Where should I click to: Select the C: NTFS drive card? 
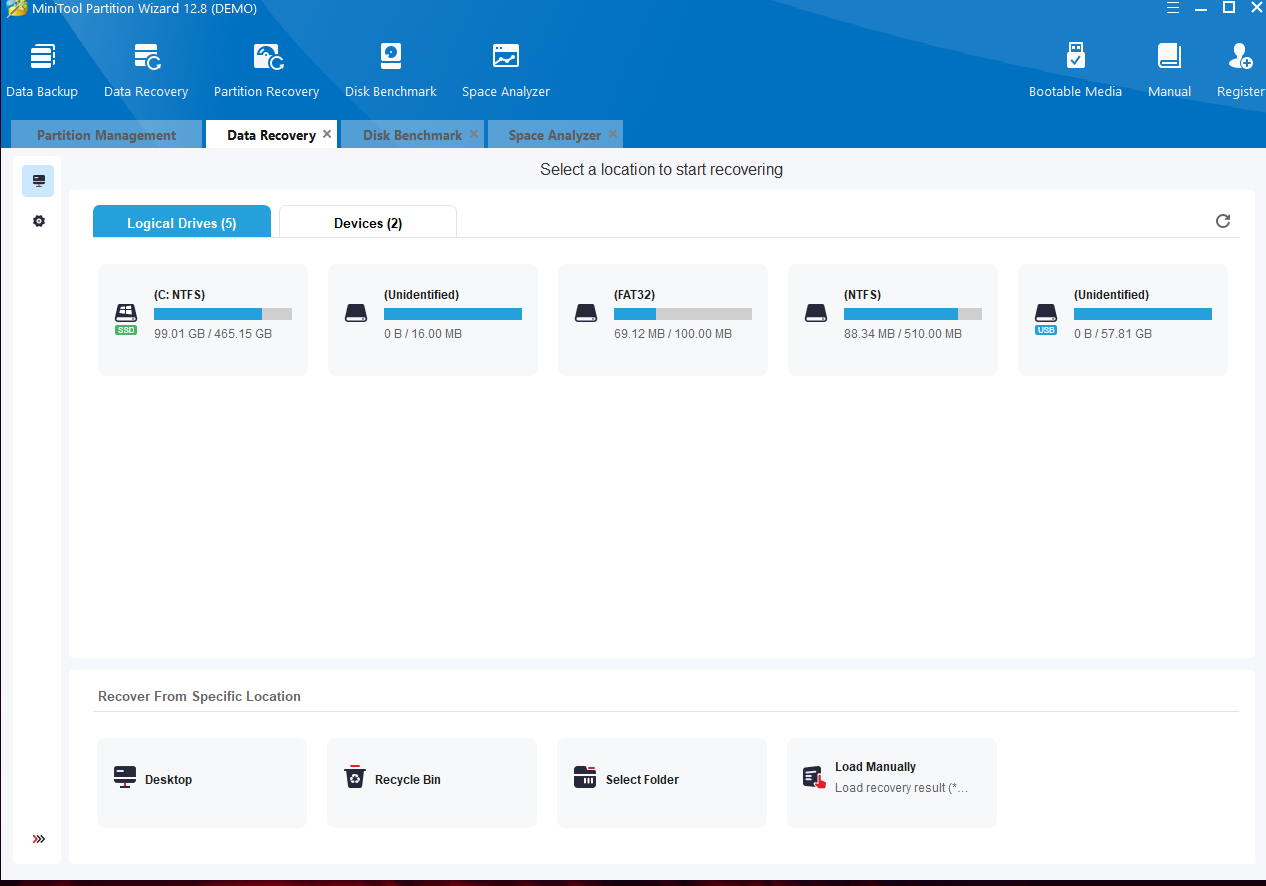[203, 320]
